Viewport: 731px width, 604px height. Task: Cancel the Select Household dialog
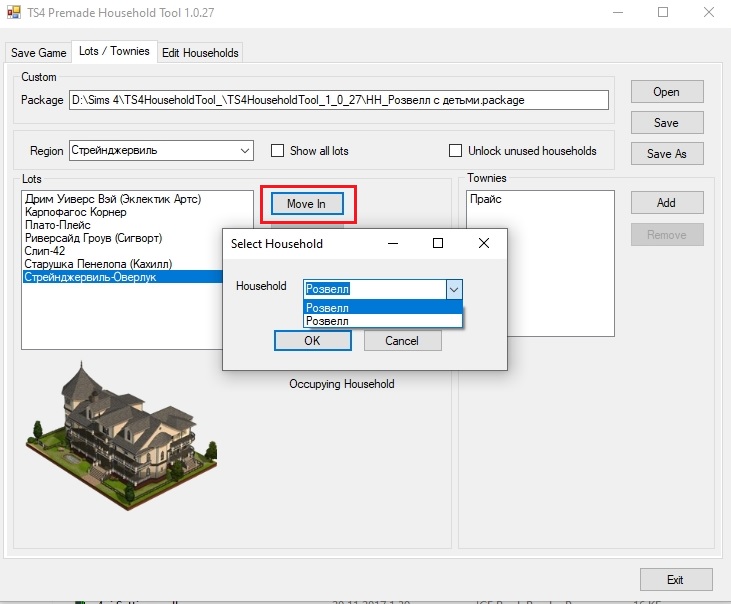pos(402,341)
